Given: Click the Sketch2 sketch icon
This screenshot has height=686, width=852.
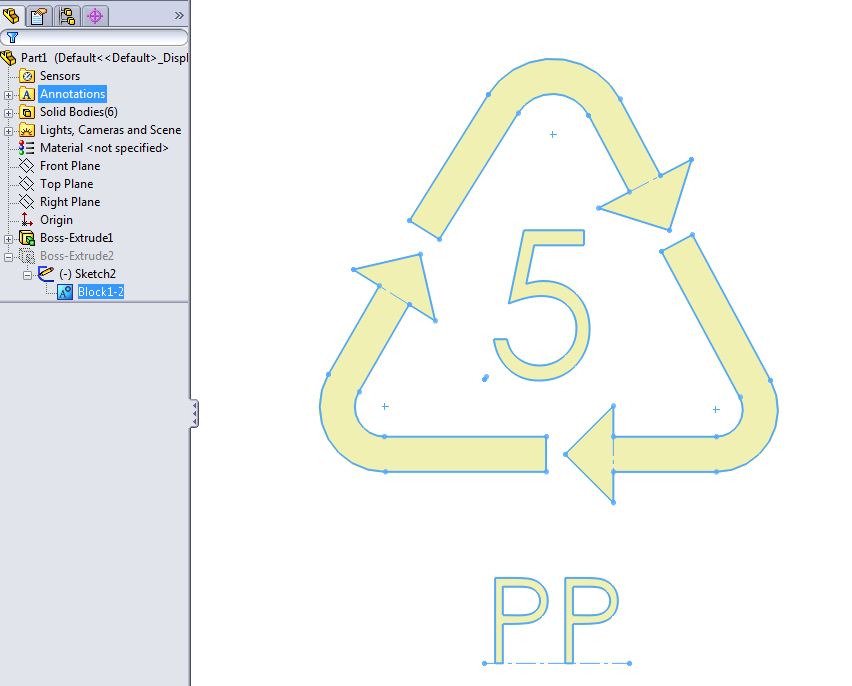Looking at the screenshot, I should click(x=46, y=273).
